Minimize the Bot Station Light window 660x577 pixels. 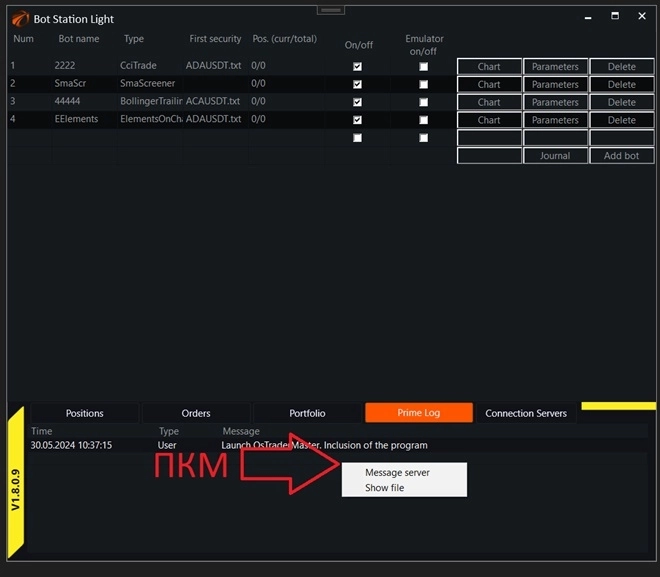click(x=588, y=17)
